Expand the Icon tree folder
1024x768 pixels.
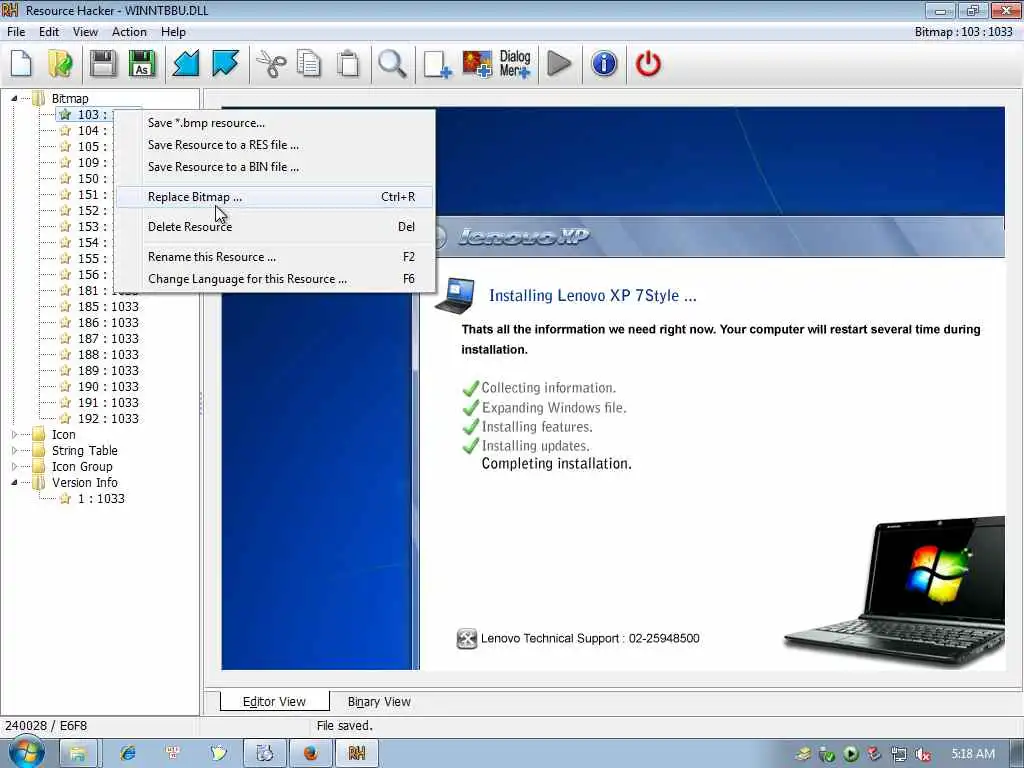coord(14,434)
